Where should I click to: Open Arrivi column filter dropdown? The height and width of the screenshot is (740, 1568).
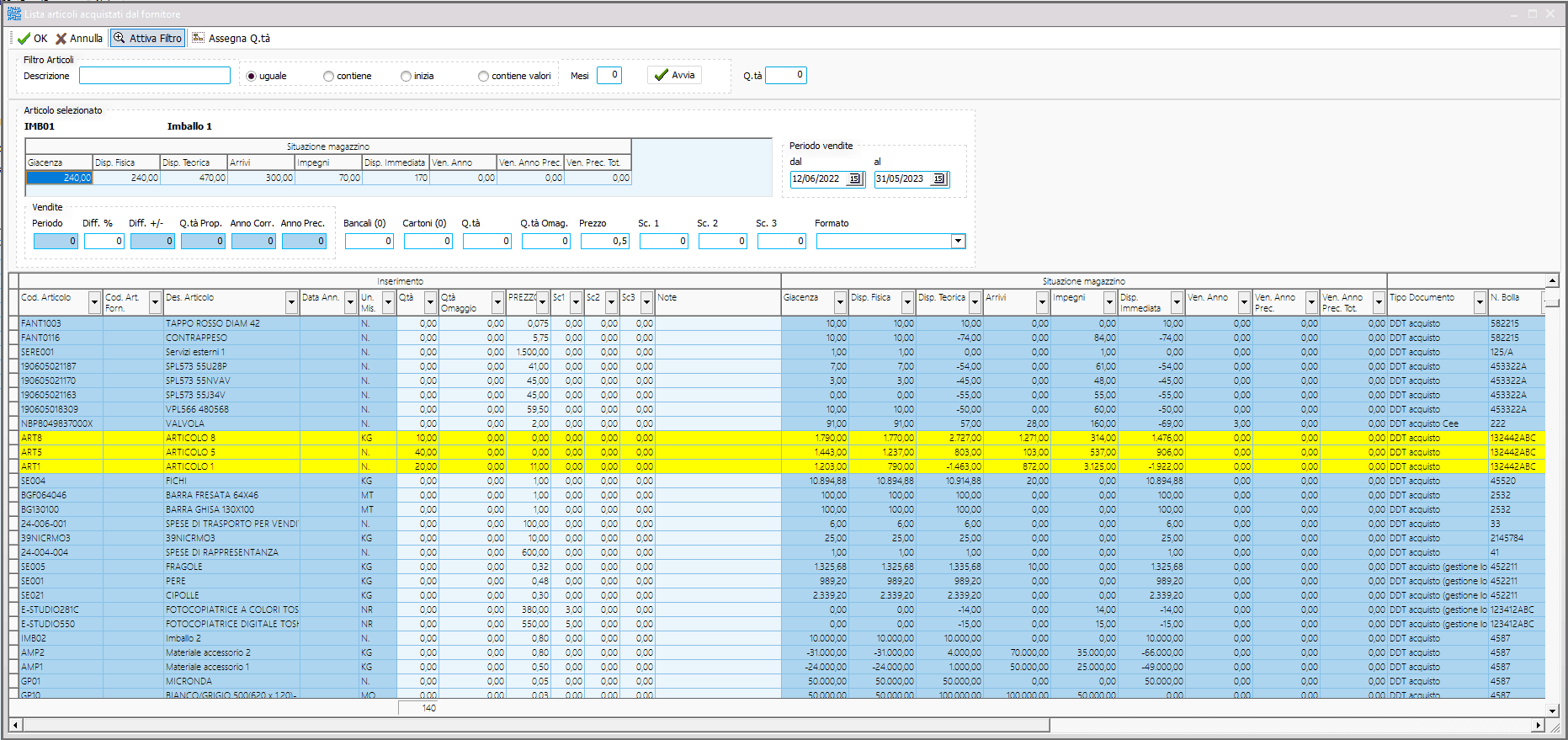(1042, 303)
